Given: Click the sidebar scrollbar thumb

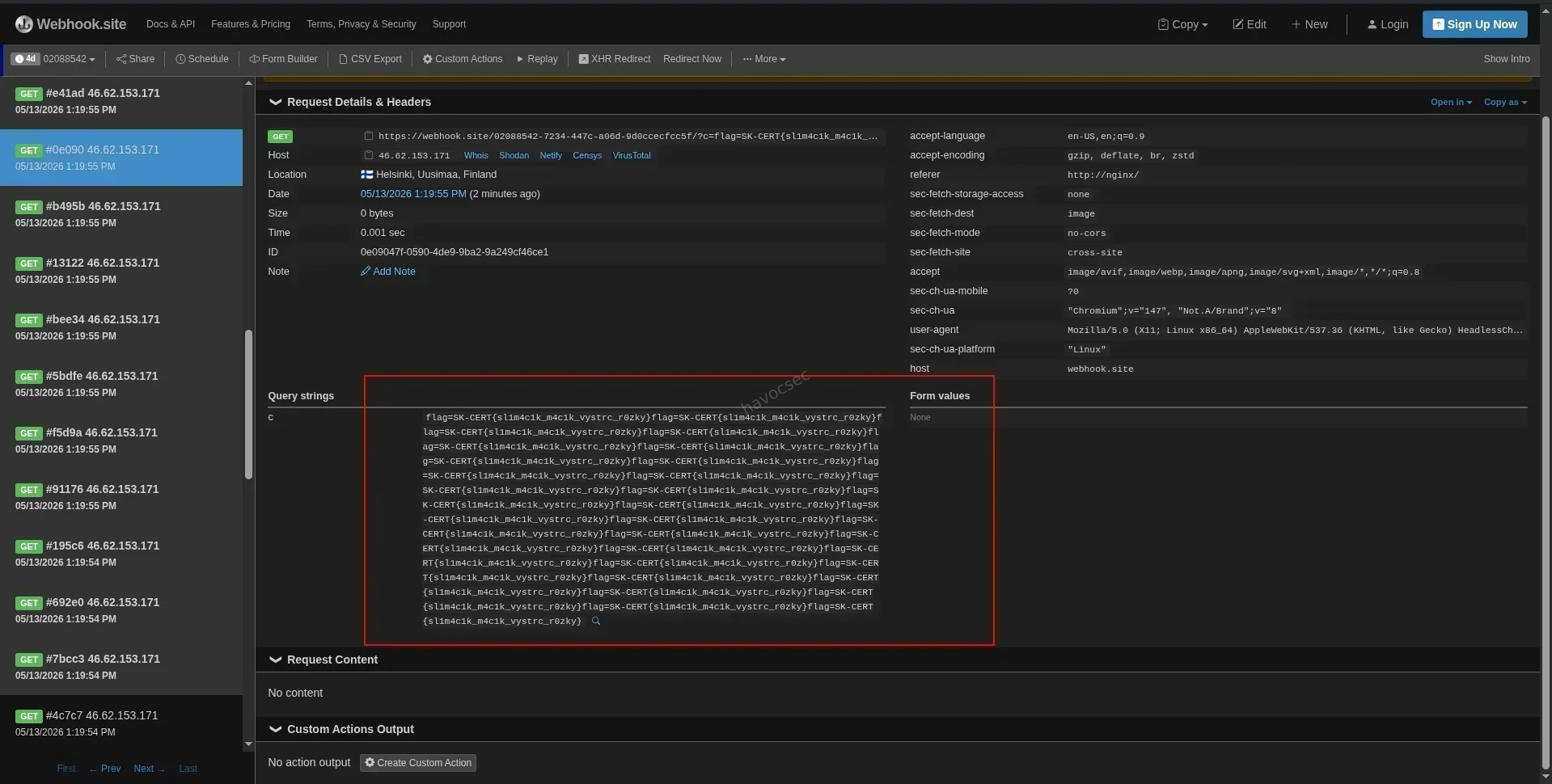Looking at the screenshot, I should [248, 404].
